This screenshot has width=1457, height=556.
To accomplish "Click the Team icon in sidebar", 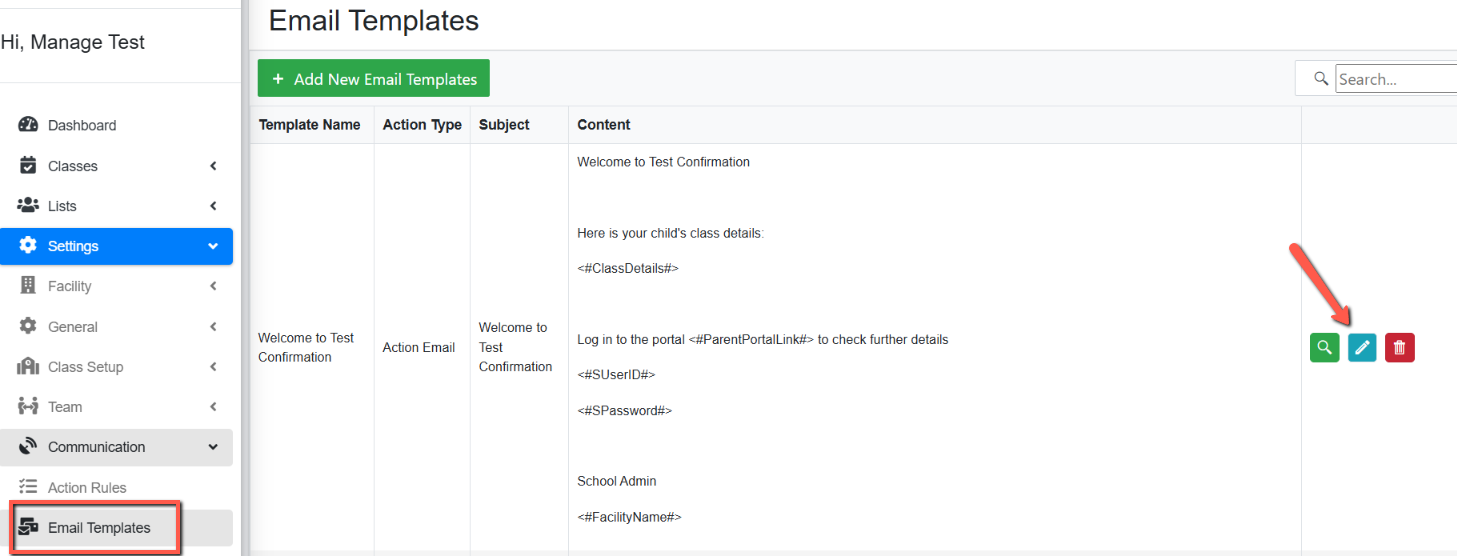I will tap(28, 406).
